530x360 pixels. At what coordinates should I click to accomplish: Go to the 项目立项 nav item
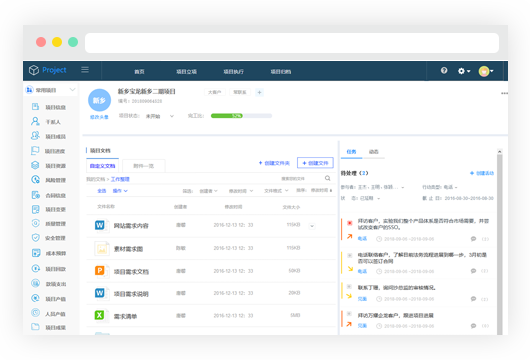[187, 72]
